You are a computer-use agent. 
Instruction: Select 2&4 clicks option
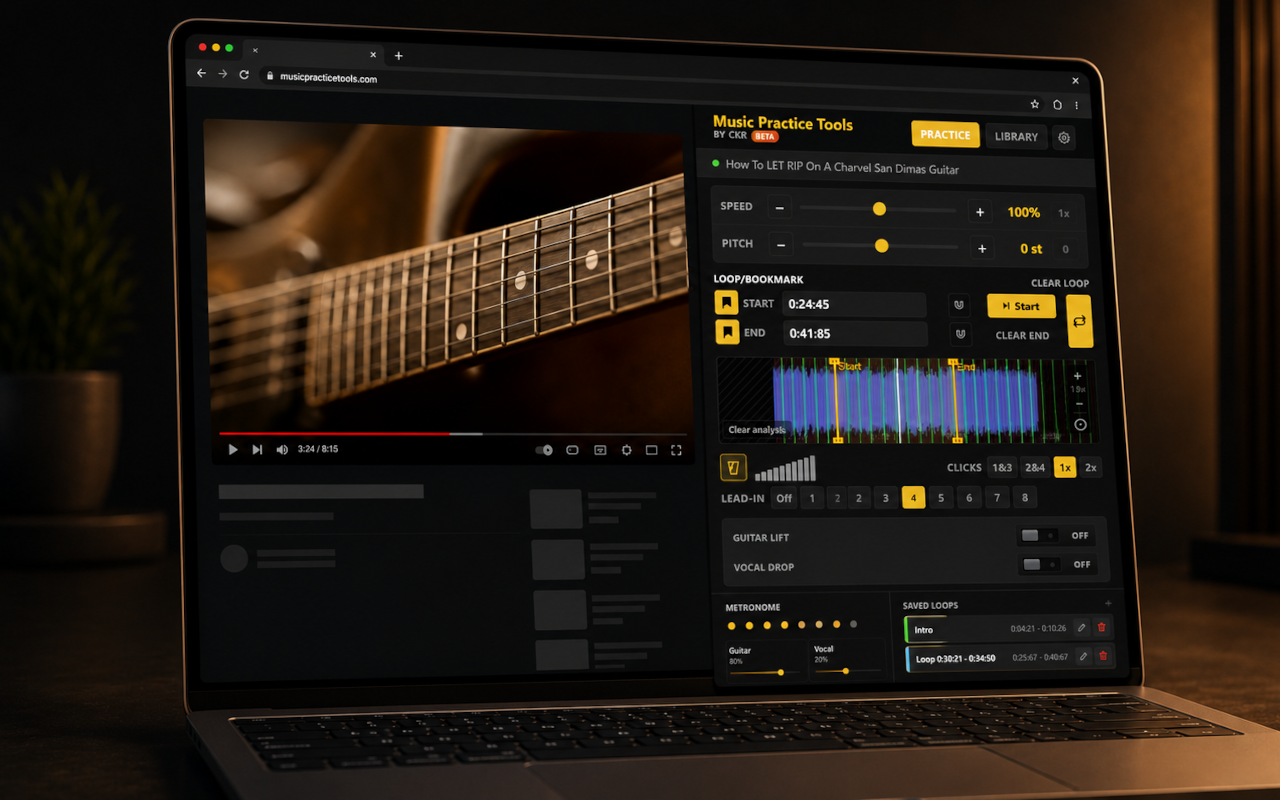pos(1035,467)
